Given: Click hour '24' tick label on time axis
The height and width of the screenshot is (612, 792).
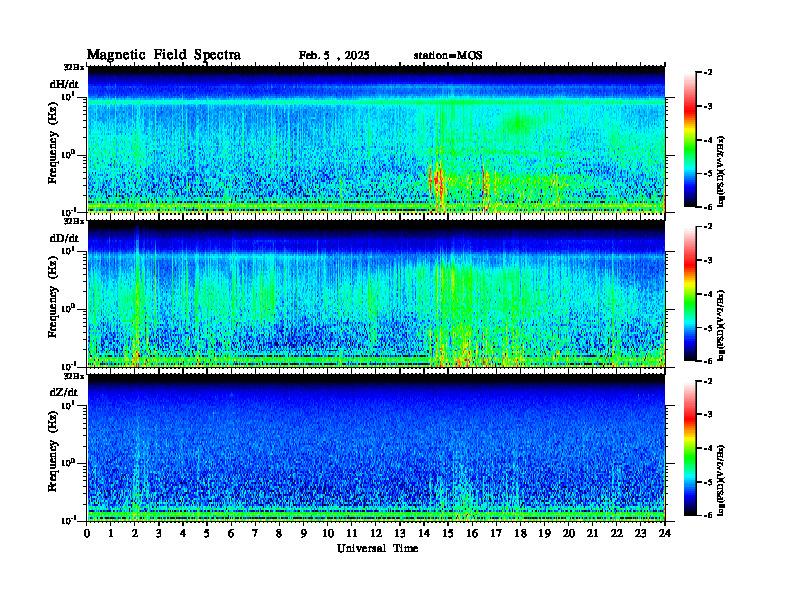Looking at the screenshot, I should coord(665,534).
